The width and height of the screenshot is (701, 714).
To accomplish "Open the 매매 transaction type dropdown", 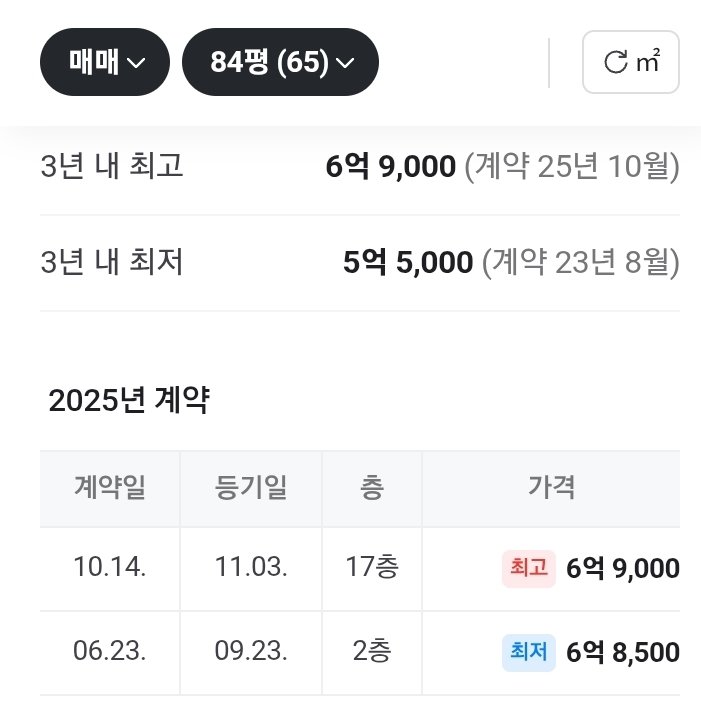I will pyautogui.click(x=105, y=62).
